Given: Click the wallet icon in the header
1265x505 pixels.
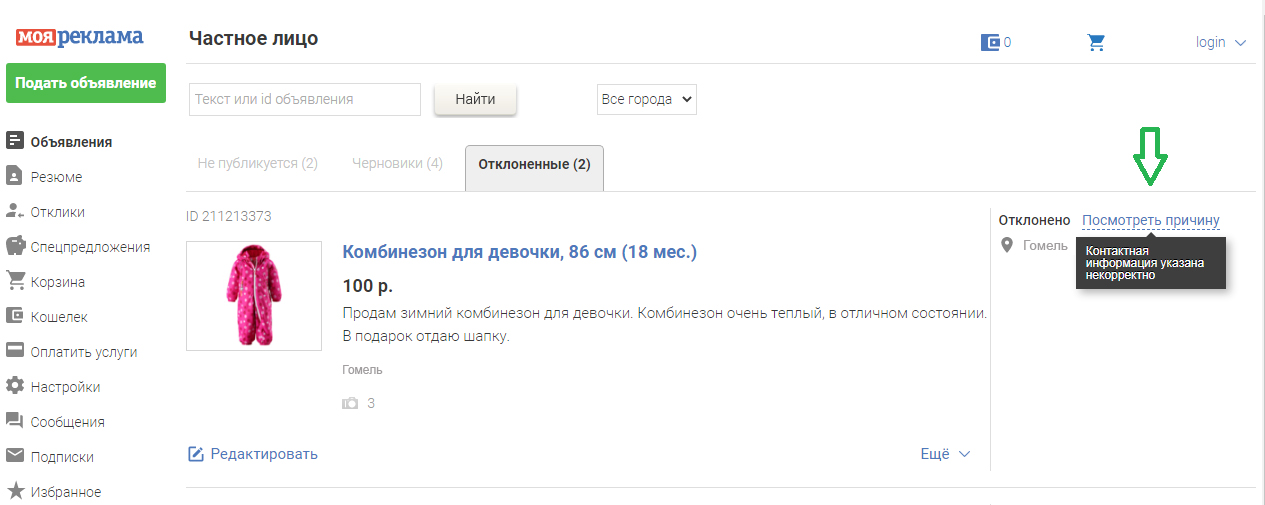Looking at the screenshot, I should [991, 42].
